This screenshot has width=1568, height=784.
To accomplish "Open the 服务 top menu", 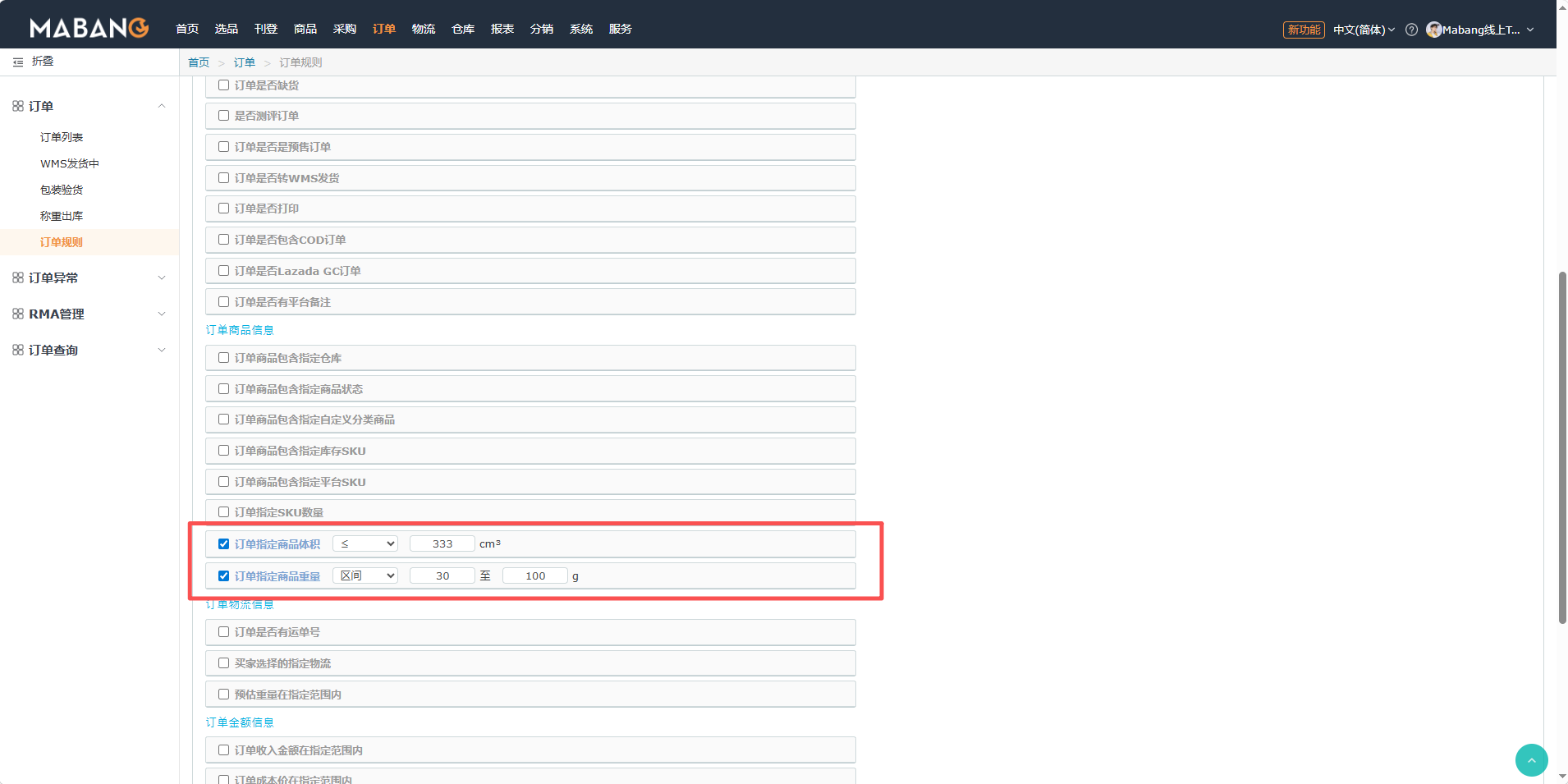I will pos(621,29).
